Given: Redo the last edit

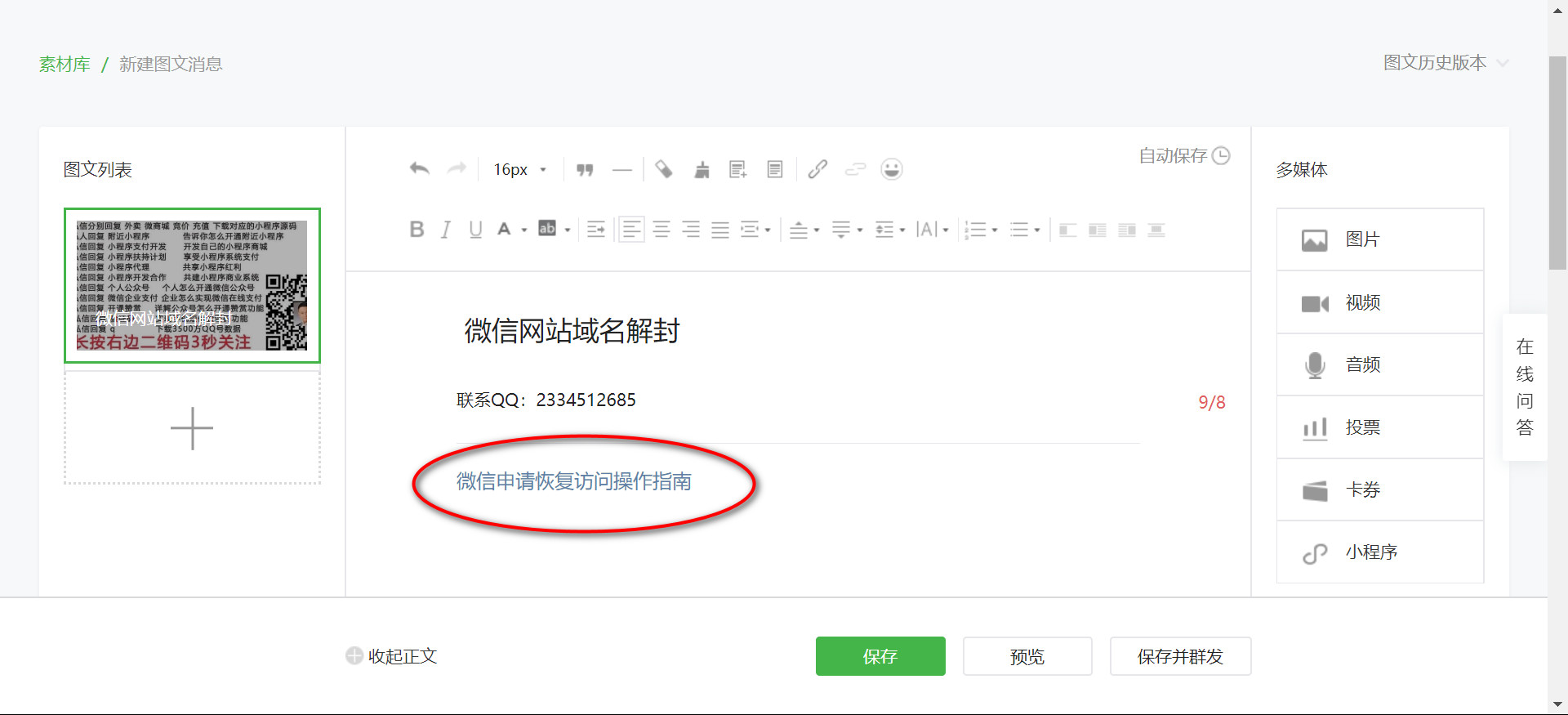Looking at the screenshot, I should point(457,169).
